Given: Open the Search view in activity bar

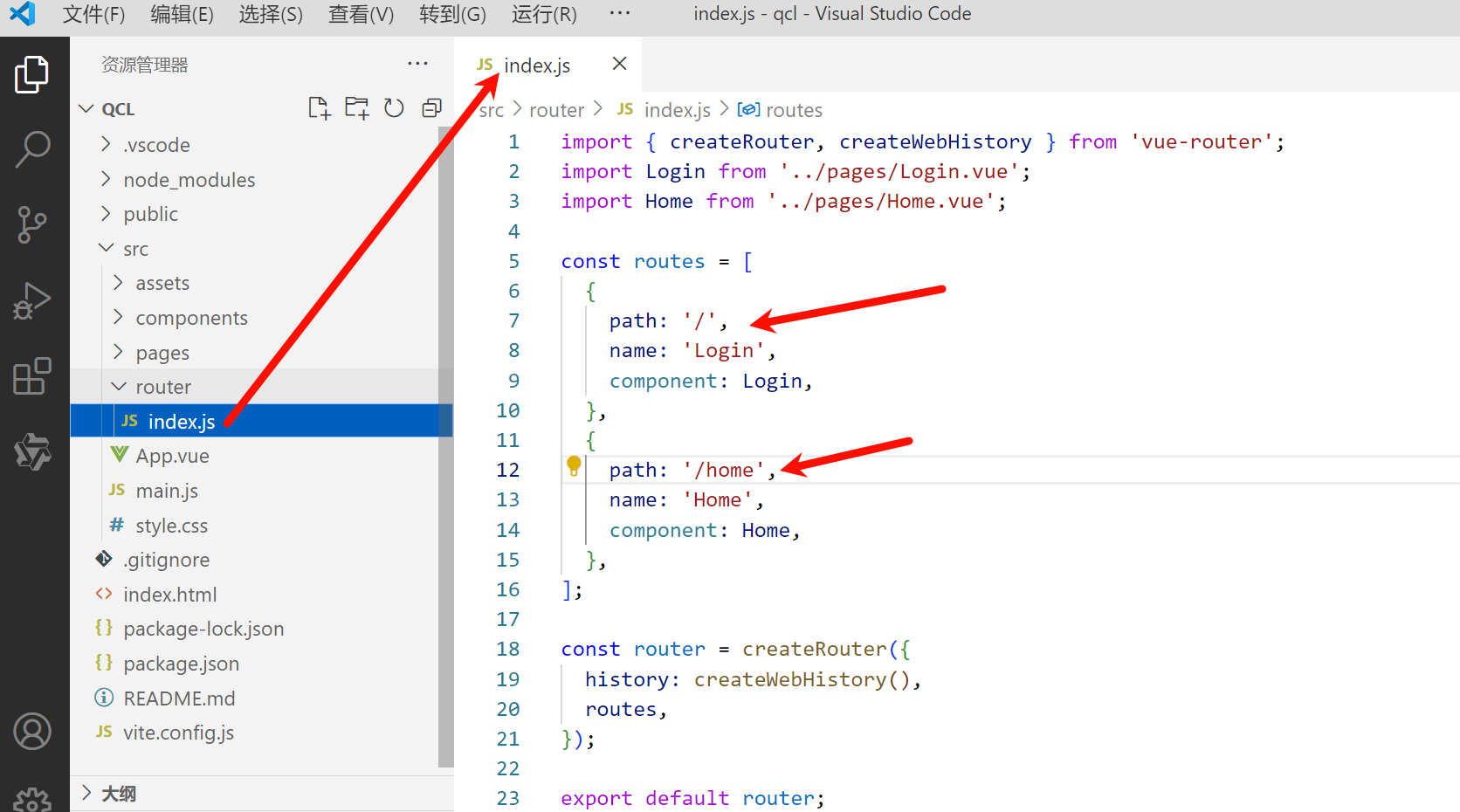Looking at the screenshot, I should pos(32,149).
